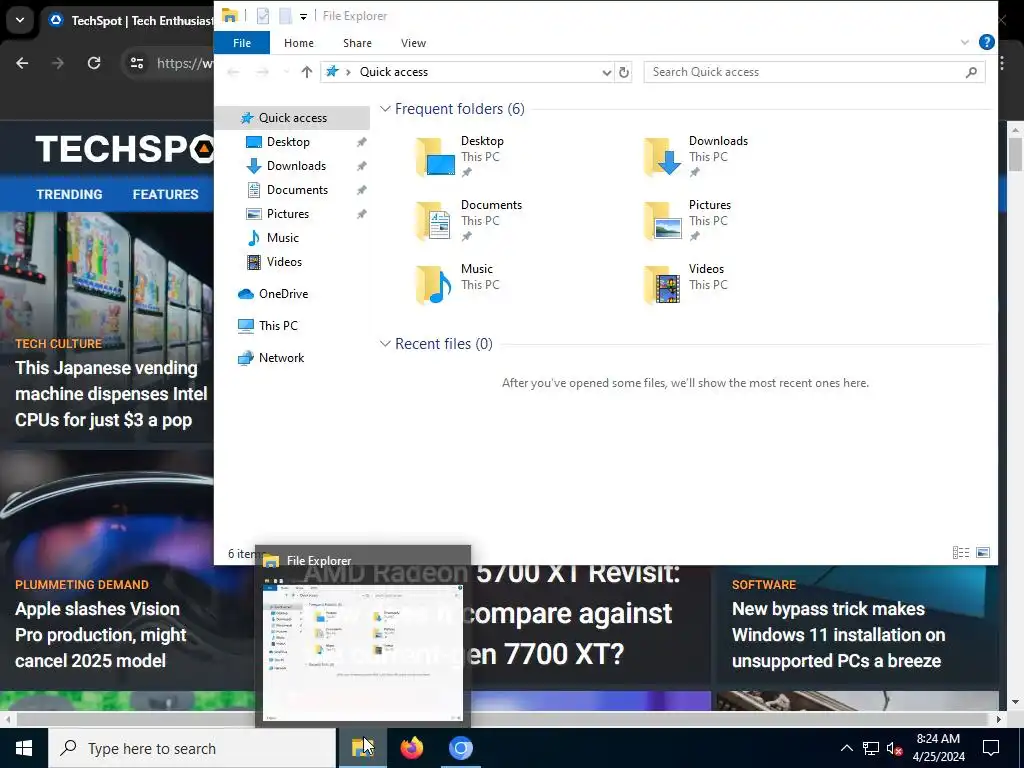
Task: Select Network in the navigation pane
Action: pos(281,358)
